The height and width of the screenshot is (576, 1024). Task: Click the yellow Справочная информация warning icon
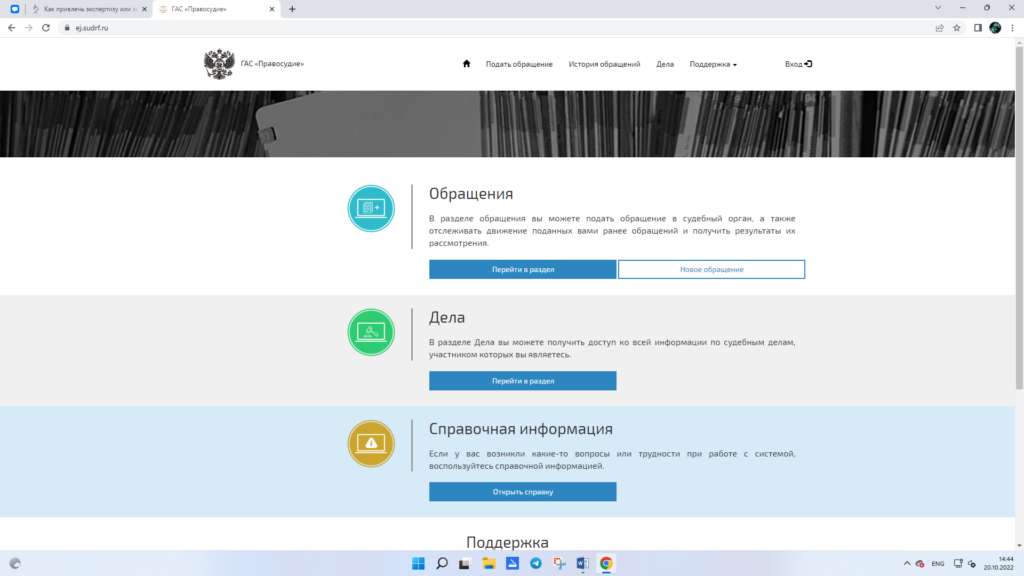pos(371,443)
